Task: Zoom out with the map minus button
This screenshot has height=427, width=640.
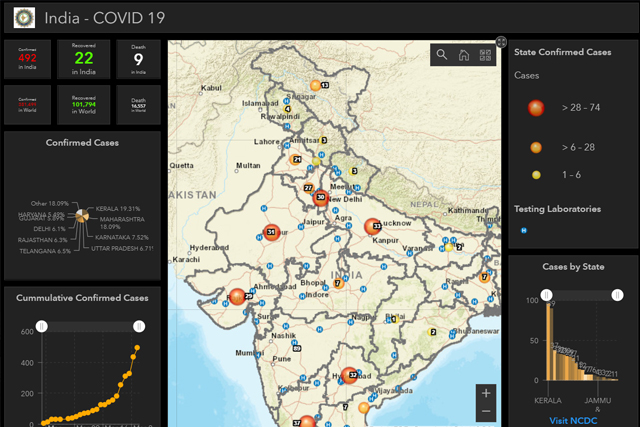Action: pyautogui.click(x=486, y=412)
